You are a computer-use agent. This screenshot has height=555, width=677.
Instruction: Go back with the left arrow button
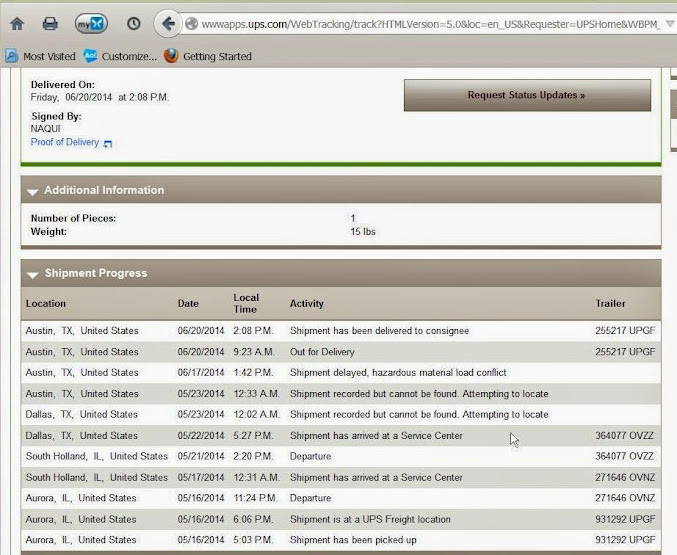168,24
